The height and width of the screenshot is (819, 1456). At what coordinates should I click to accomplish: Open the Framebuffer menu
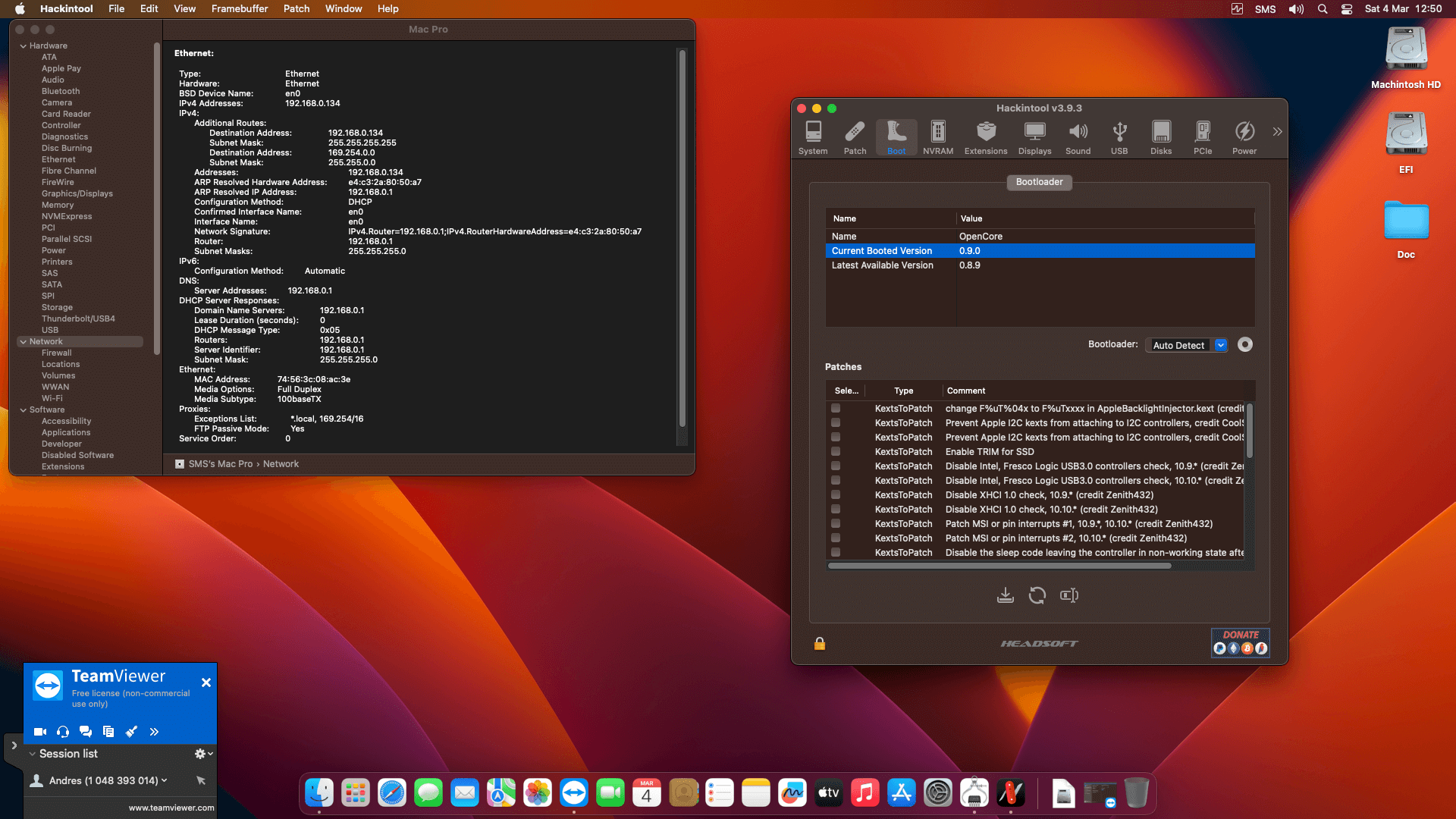240,8
